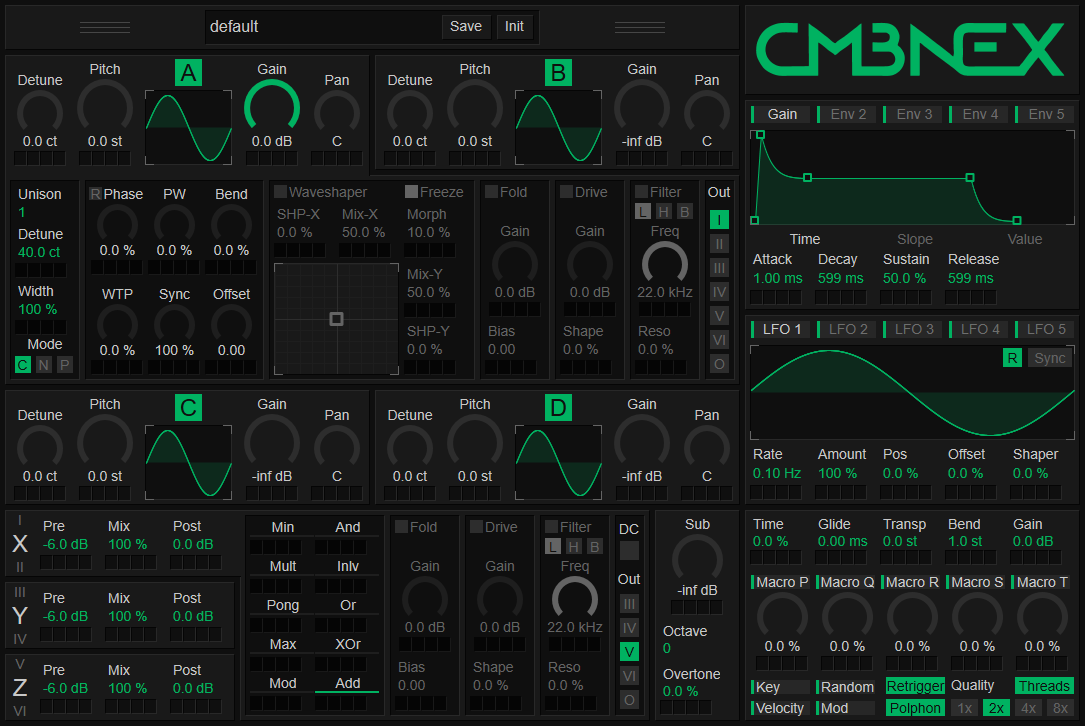Set Quality to 4x

coord(1029,708)
